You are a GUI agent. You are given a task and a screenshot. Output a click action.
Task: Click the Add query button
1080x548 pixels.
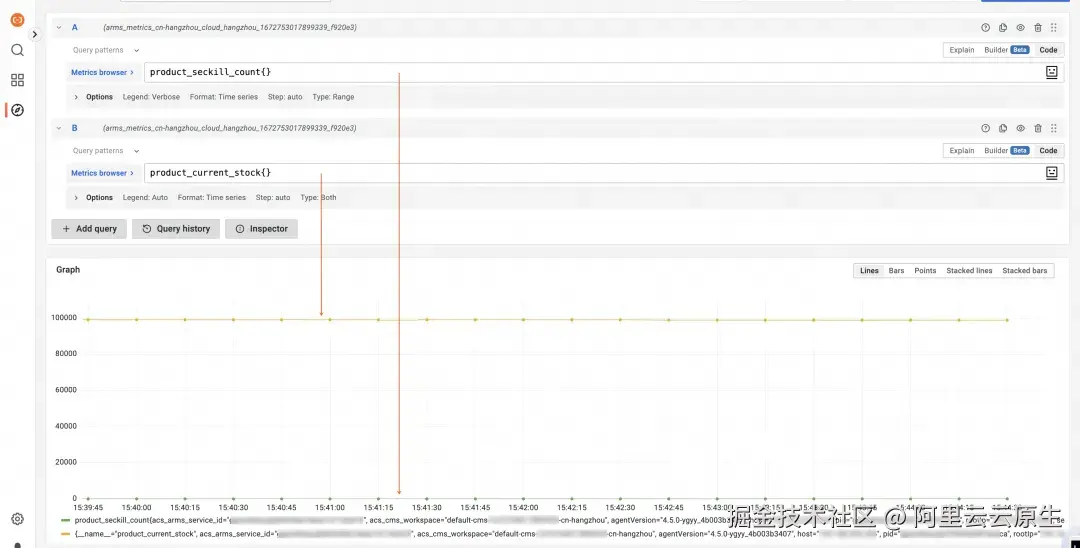(x=89, y=229)
